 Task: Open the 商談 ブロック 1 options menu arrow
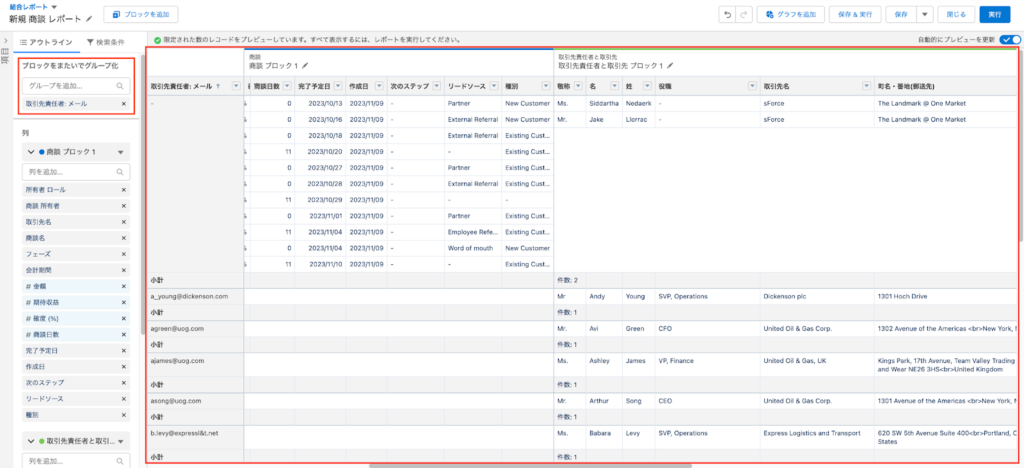tap(120, 152)
